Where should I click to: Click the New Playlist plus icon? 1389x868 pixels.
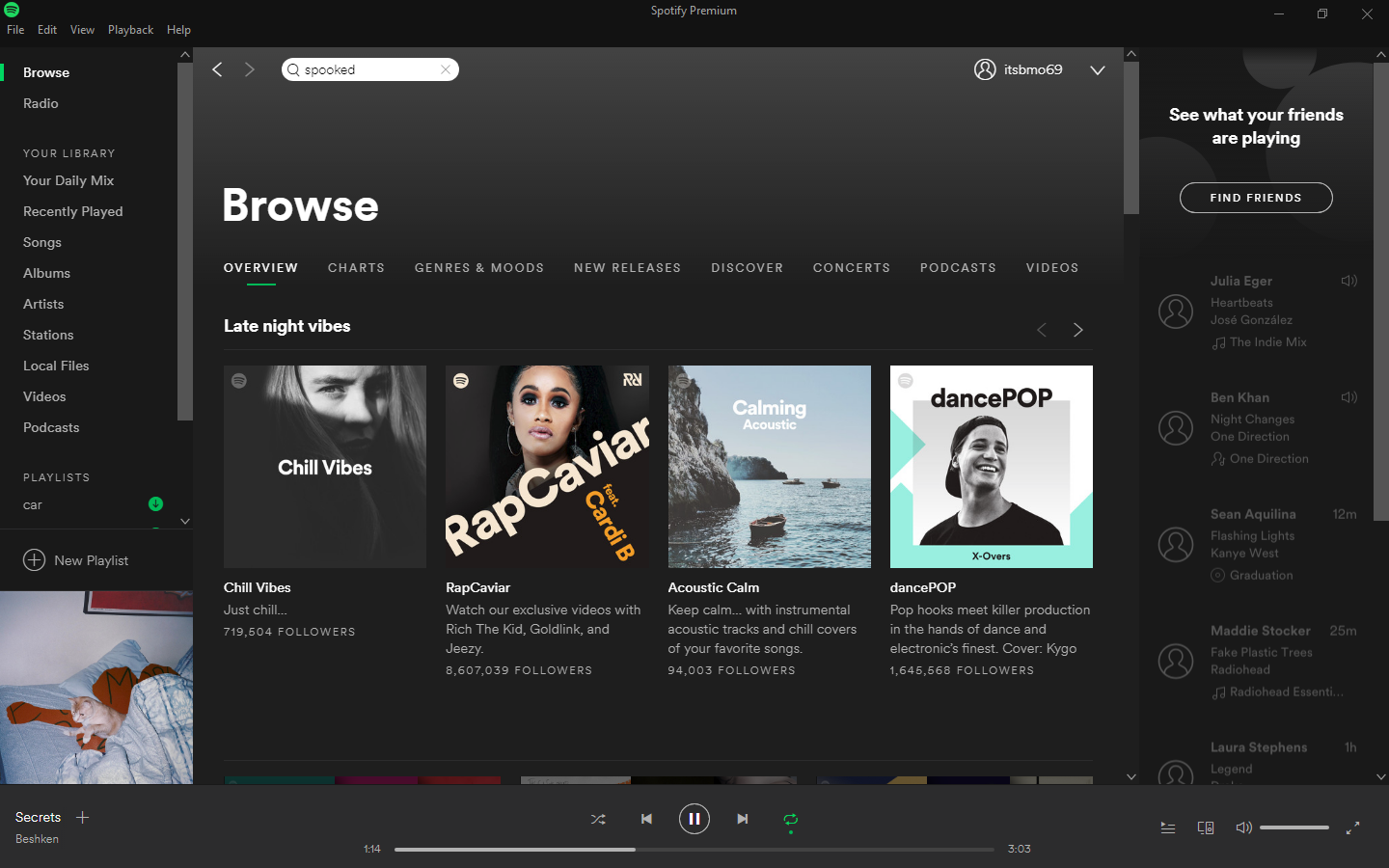[x=34, y=560]
